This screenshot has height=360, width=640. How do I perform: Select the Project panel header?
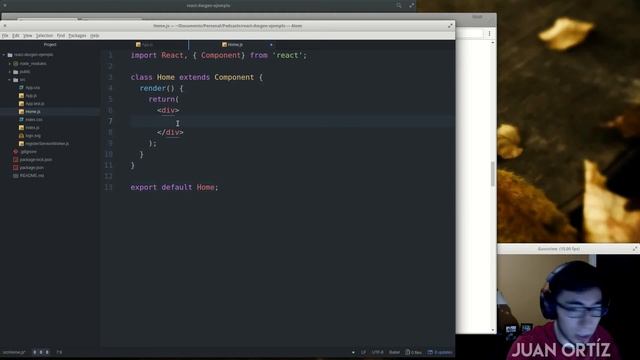(50, 44)
